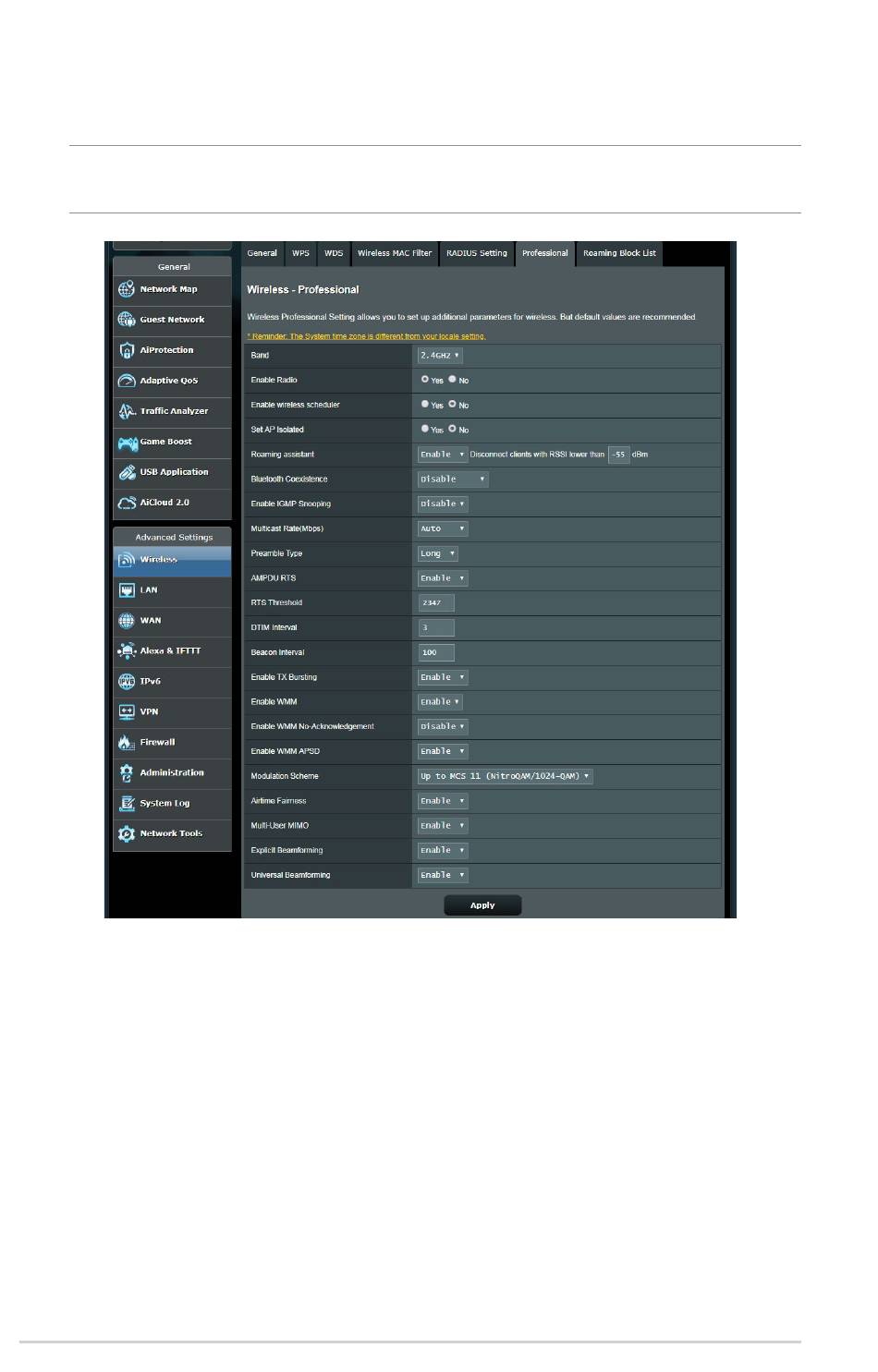This screenshot has width=878, height=1372.
Task: Select the WAN globe icon
Action: point(127,621)
